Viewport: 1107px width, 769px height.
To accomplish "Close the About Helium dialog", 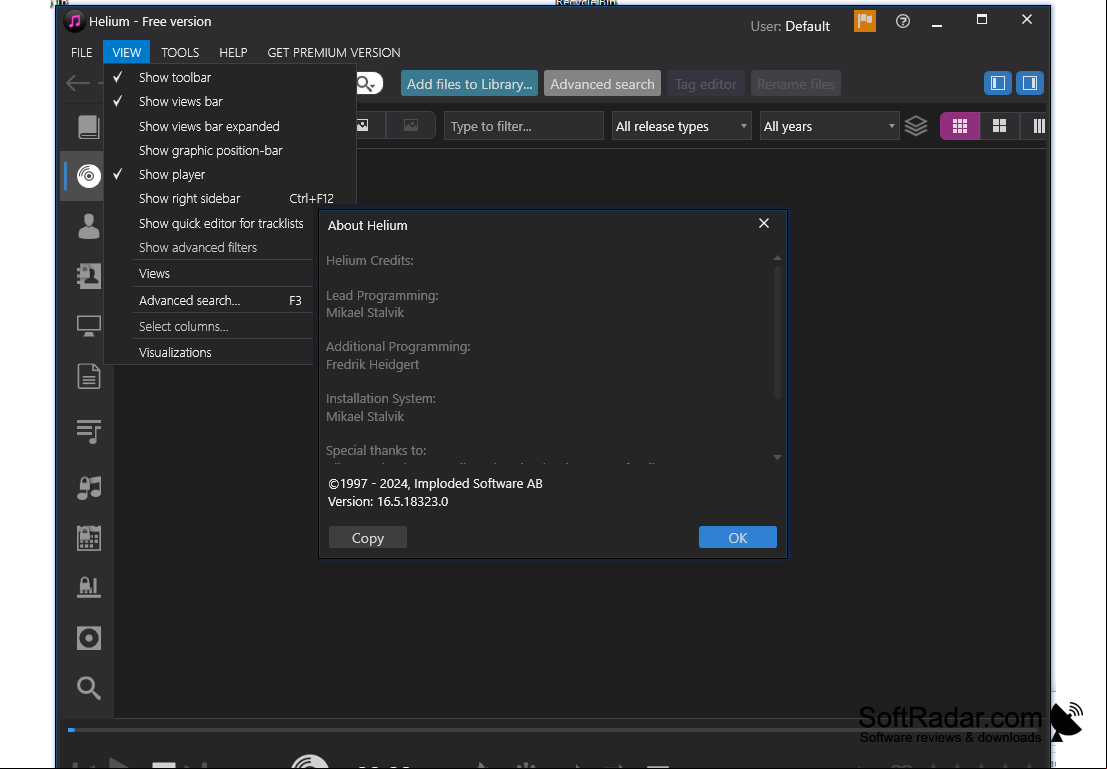I will tap(763, 223).
